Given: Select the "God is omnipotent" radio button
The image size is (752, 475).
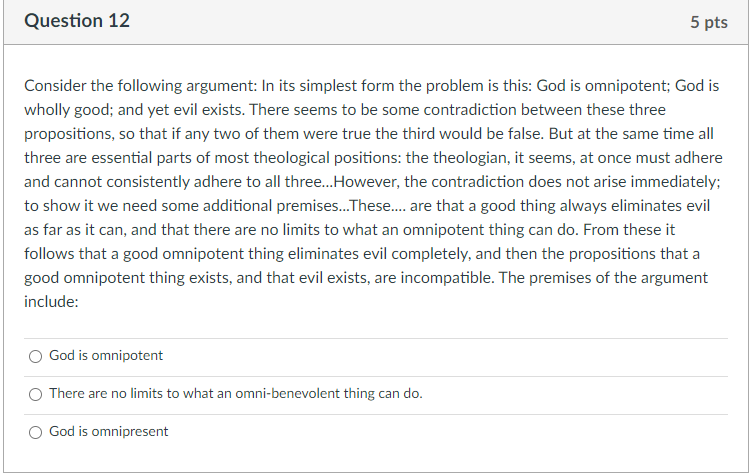Looking at the screenshot, I should 35,356.
